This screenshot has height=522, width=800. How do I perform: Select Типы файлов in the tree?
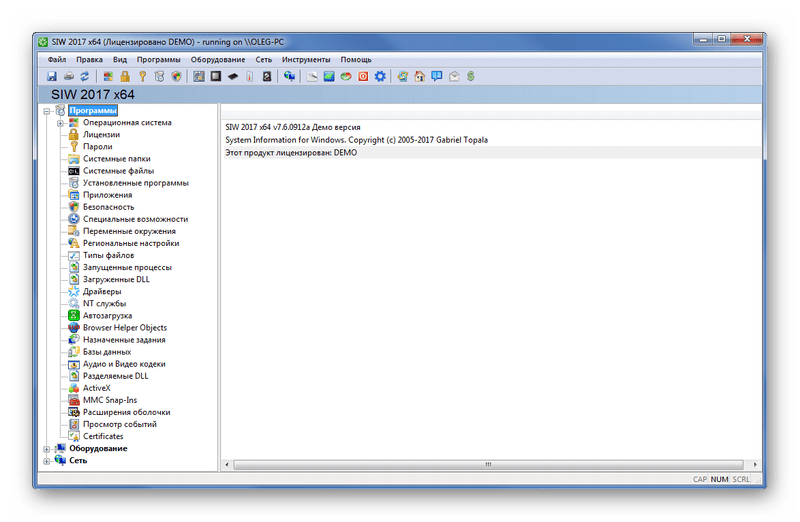[109, 256]
